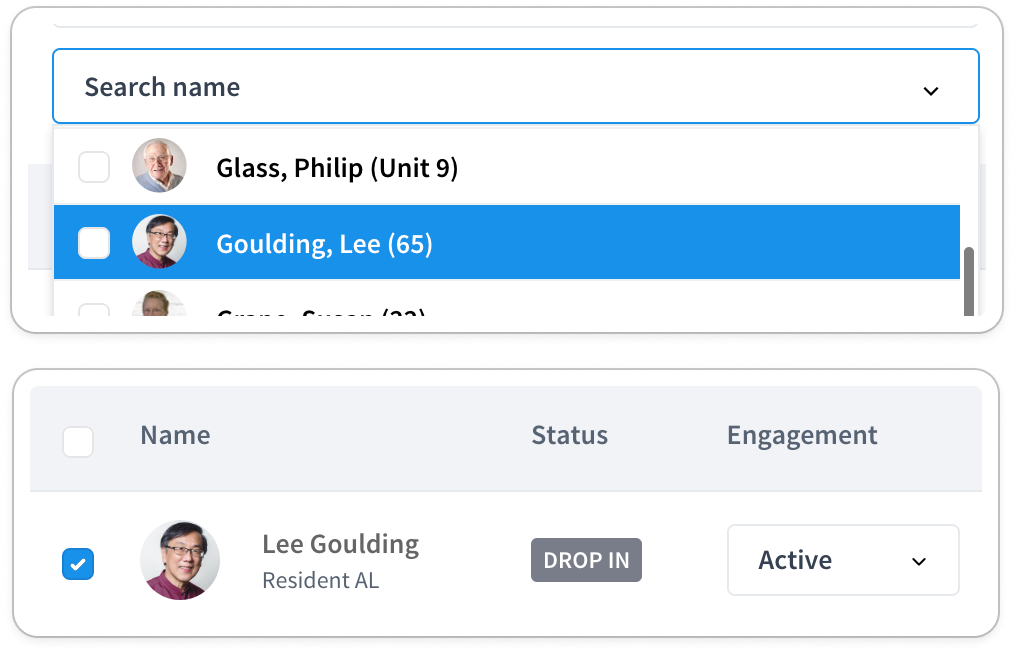Click Lee Goulding avatar in highlighted option
This screenshot has width=1014, height=652.
[159, 241]
